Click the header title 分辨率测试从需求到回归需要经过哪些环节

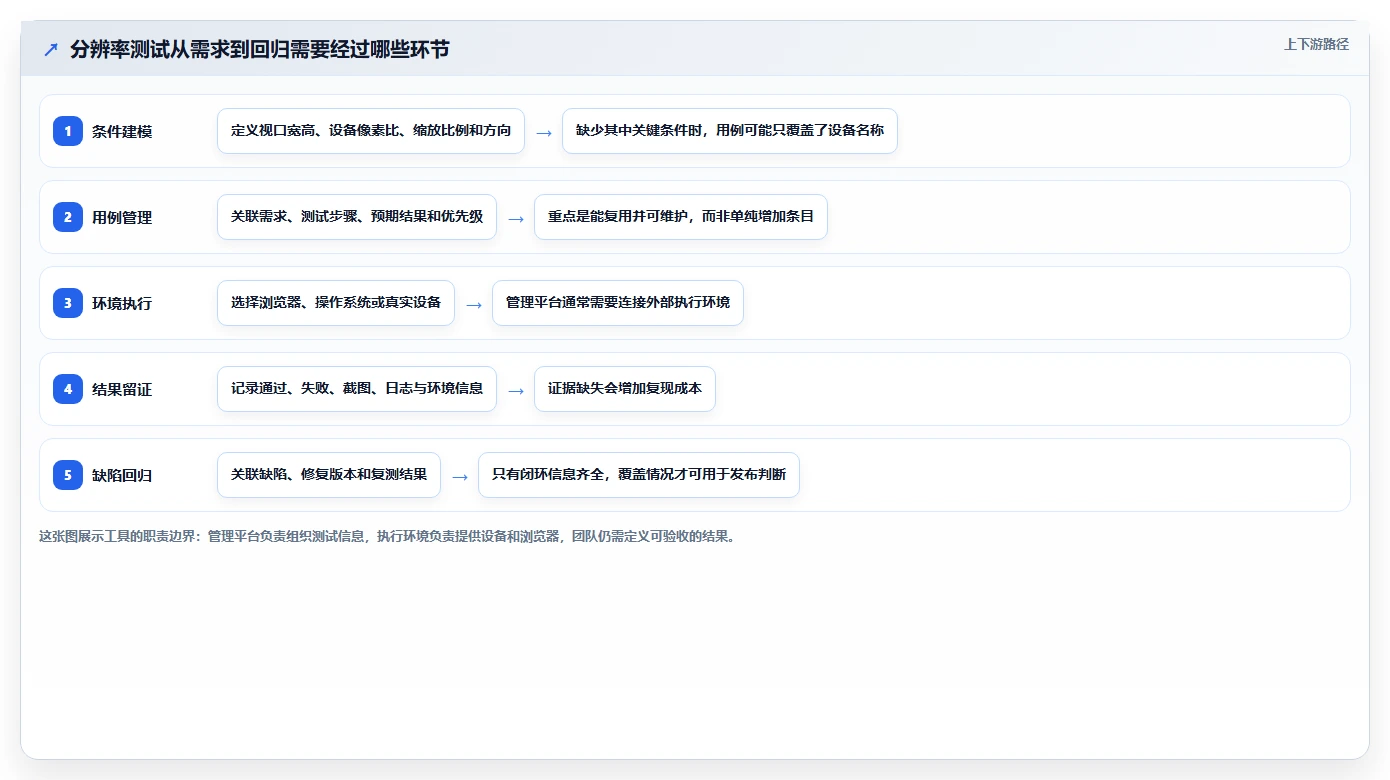coord(260,49)
